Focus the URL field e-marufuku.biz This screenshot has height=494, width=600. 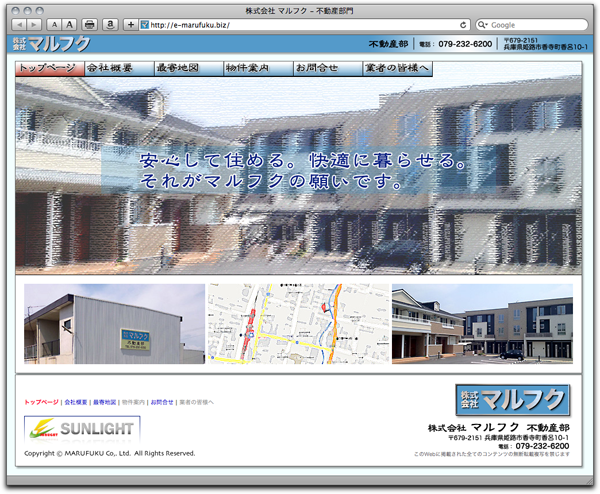pos(304,25)
